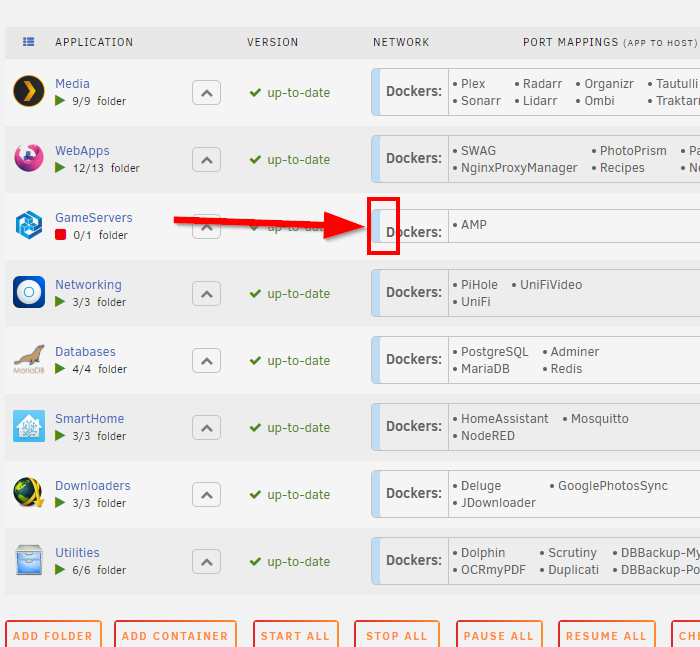Click the green play status icon under Networking
The height and width of the screenshot is (647, 700).
60,302
